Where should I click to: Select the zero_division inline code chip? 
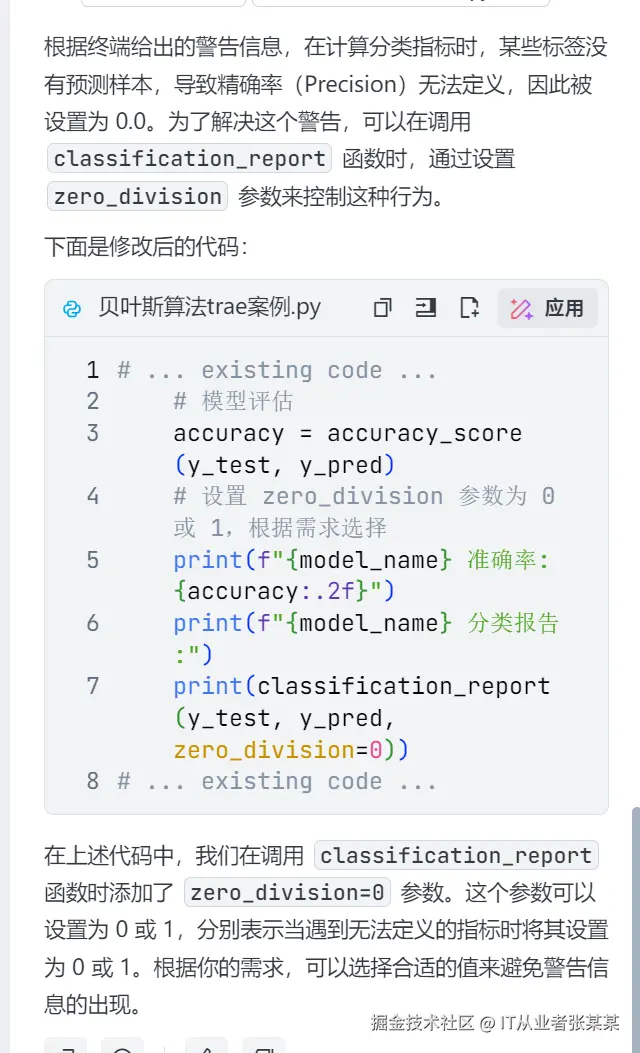click(x=135, y=197)
